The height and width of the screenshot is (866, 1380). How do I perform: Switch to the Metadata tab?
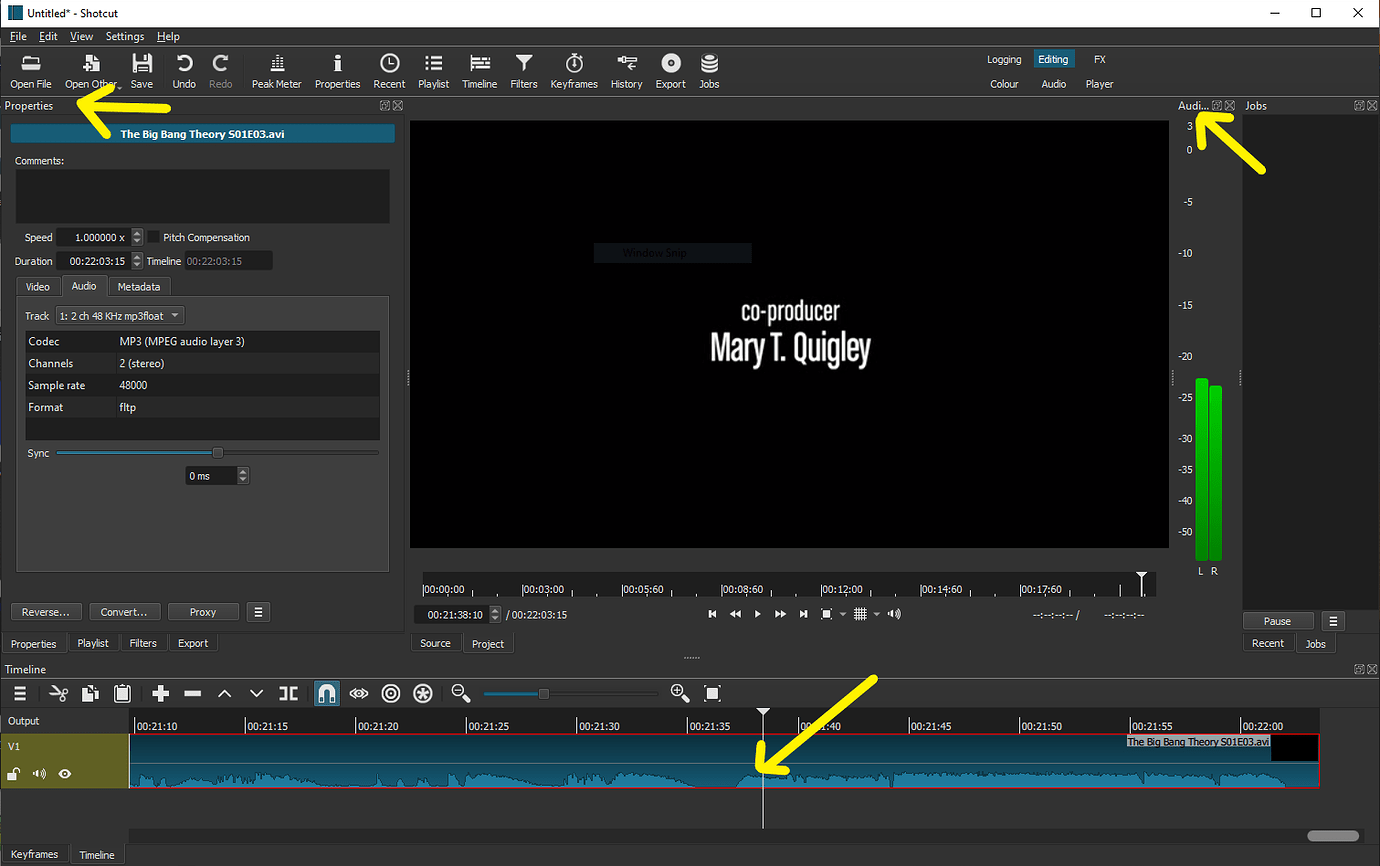tap(138, 286)
